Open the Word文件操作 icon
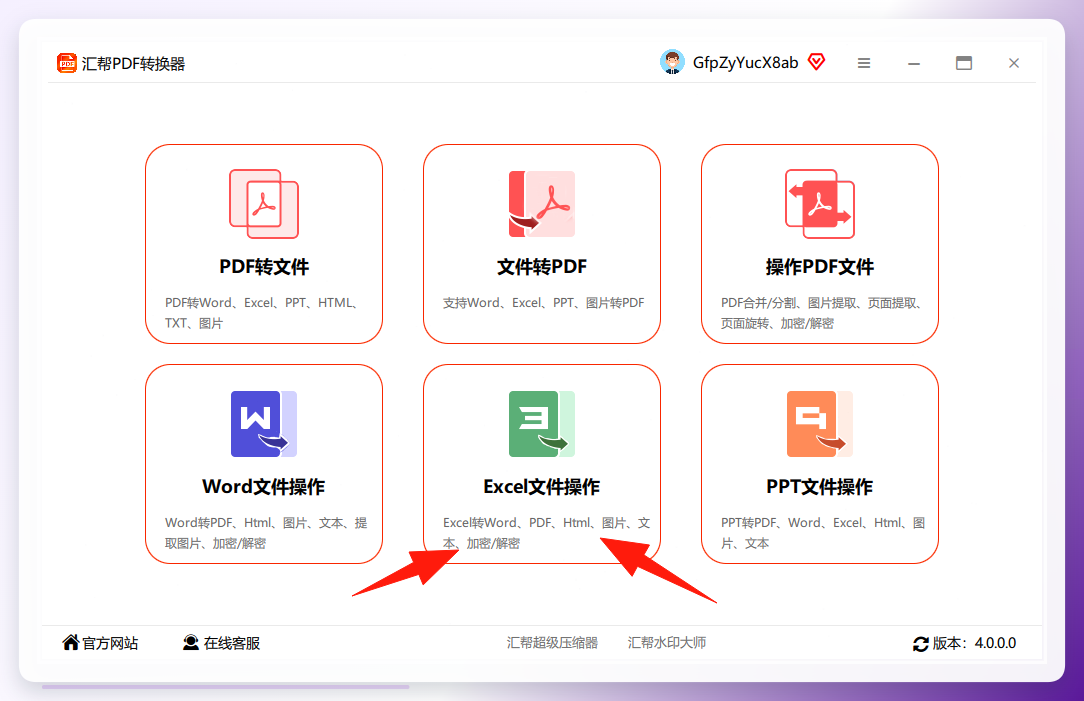This screenshot has height=701, width=1084. [x=264, y=424]
